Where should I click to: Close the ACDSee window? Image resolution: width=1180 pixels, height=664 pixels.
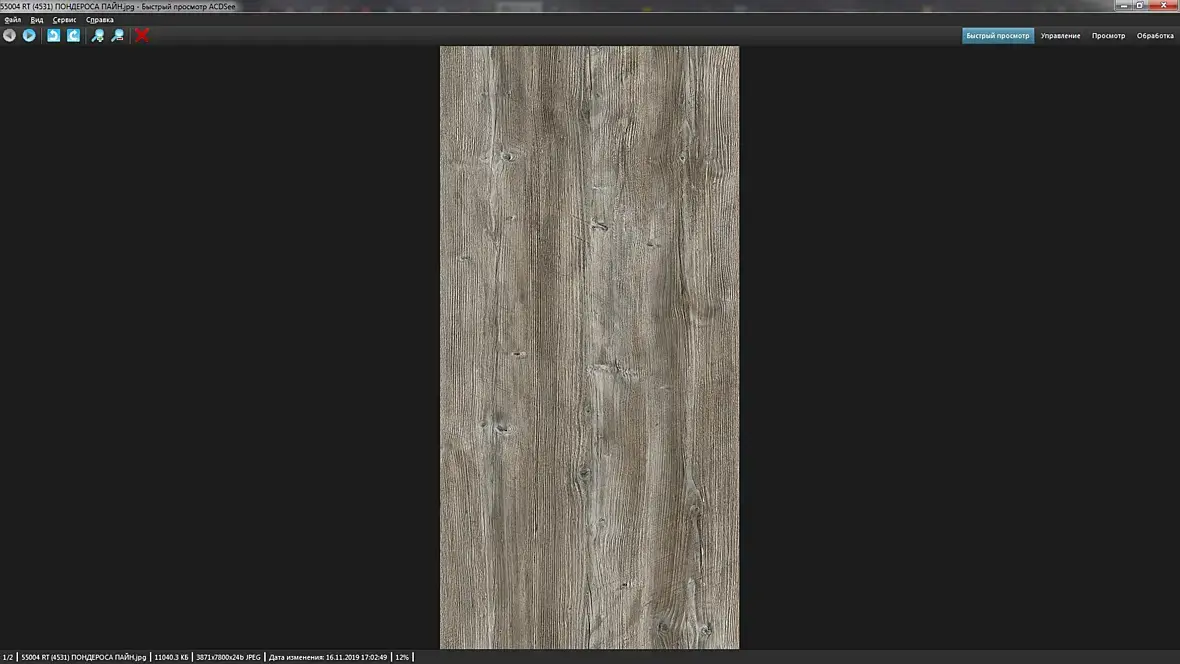coord(1163,5)
